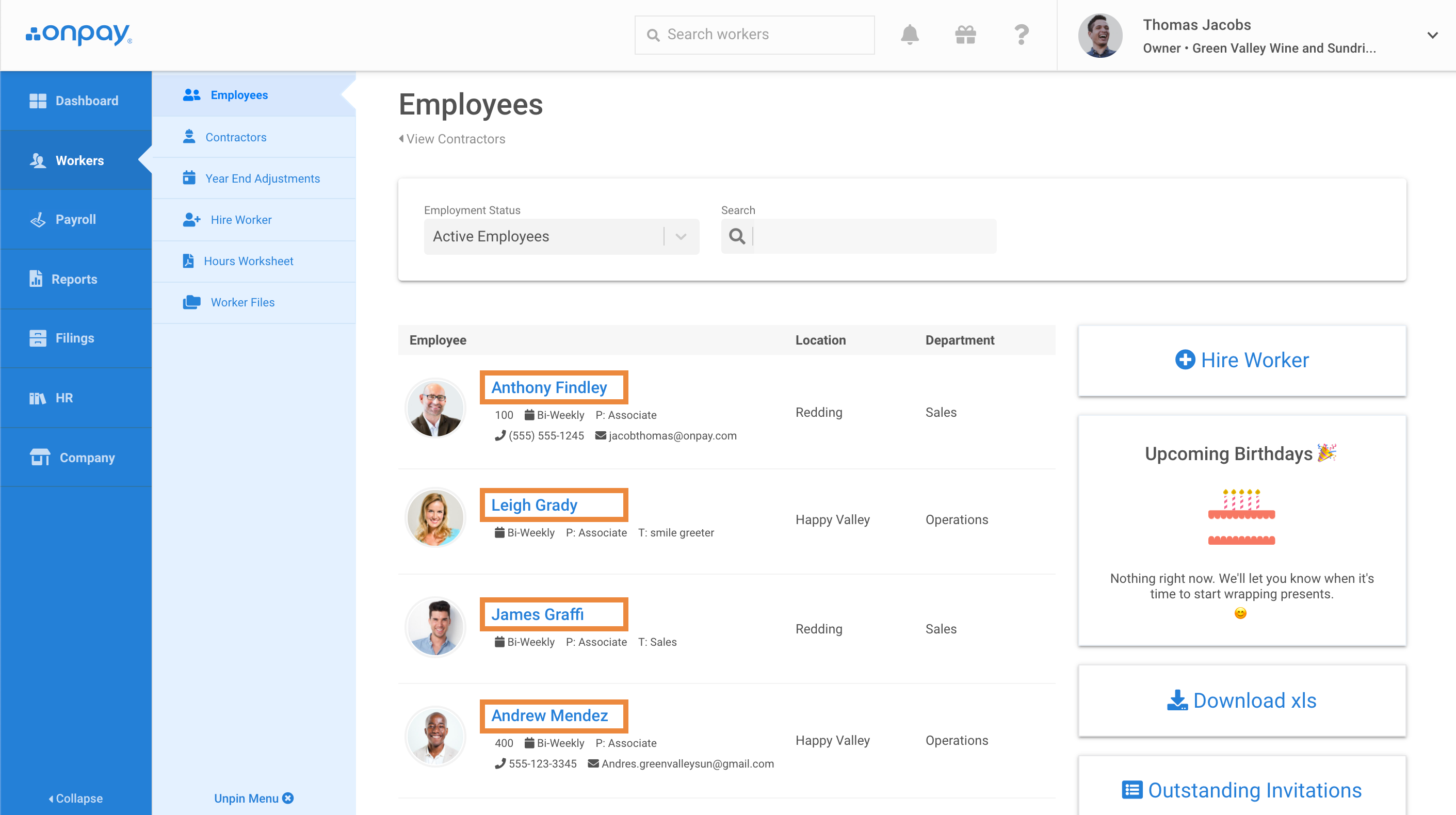Expand the Thomas Jacobs account menu

(1432, 35)
